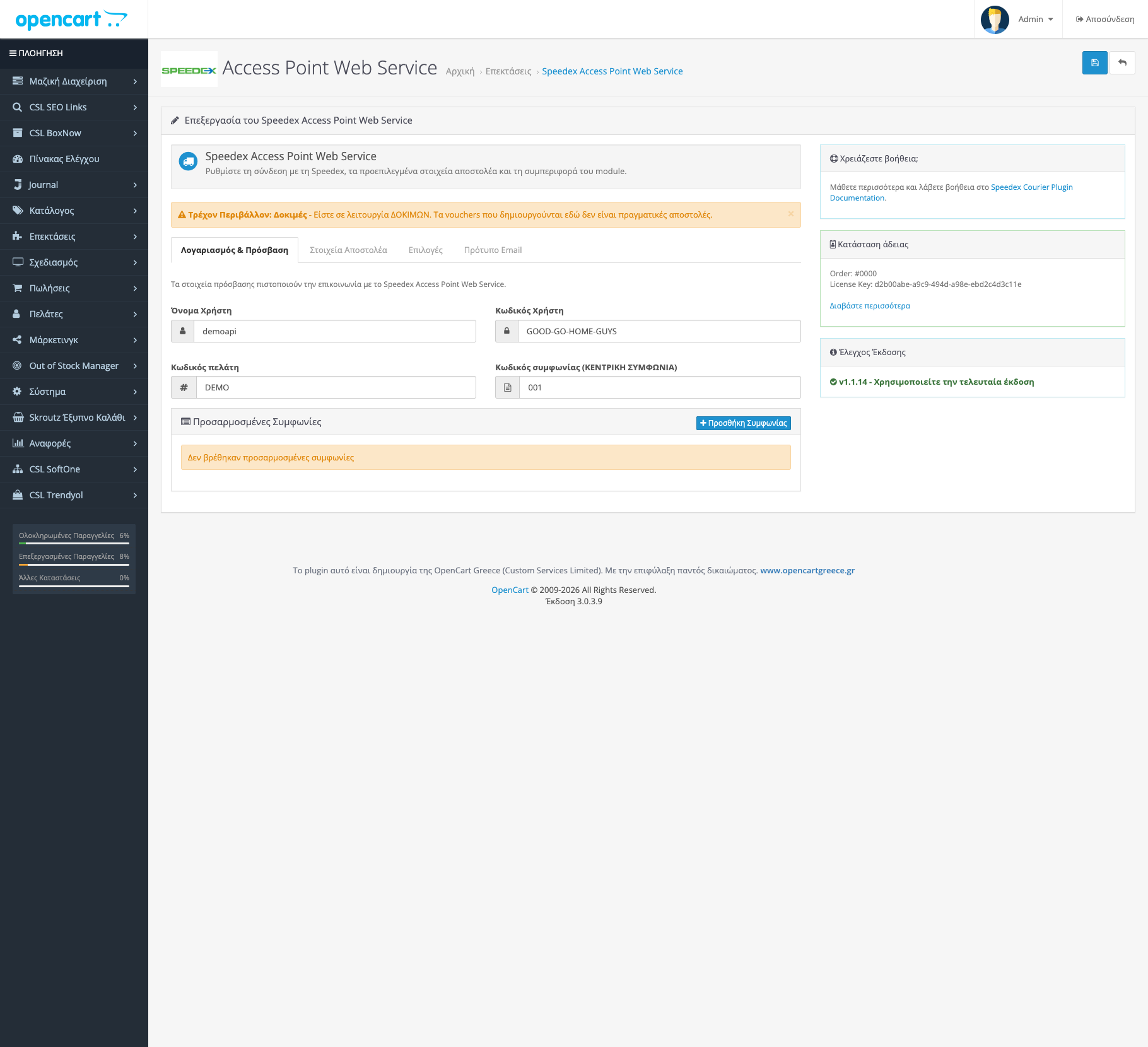Click the blue save floppy-disk button
The width and height of the screenshot is (1148, 1047).
1094,63
